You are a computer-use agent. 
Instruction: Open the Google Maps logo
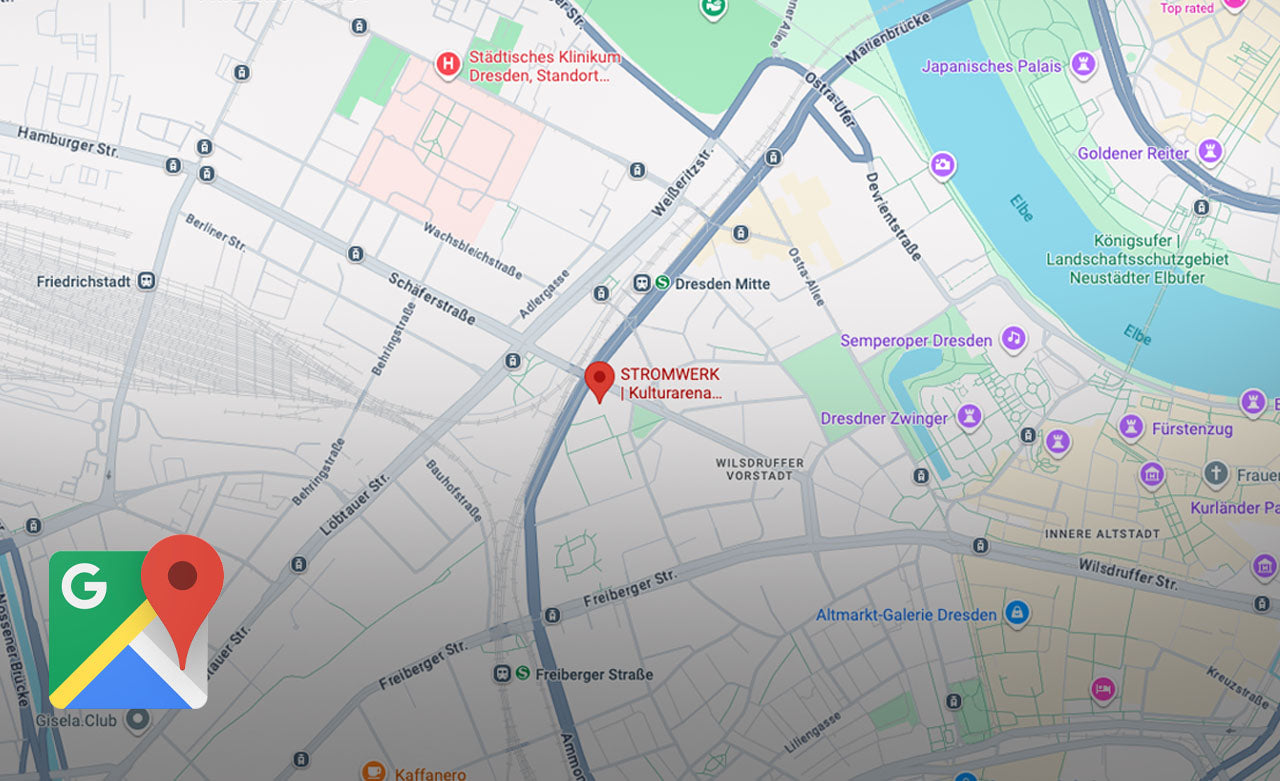pyautogui.click(x=136, y=622)
